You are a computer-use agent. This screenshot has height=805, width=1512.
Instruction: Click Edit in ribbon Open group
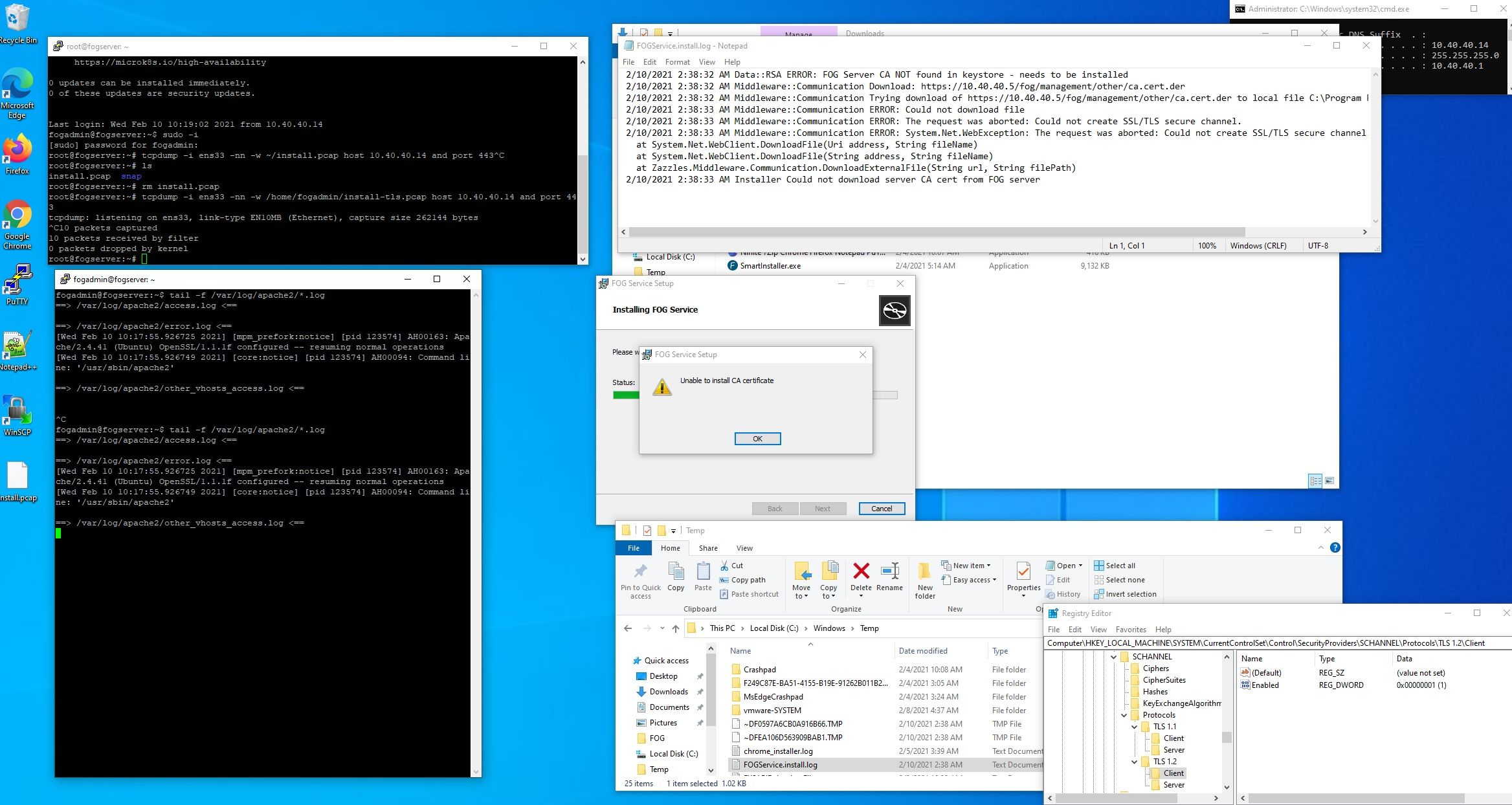(1058, 580)
